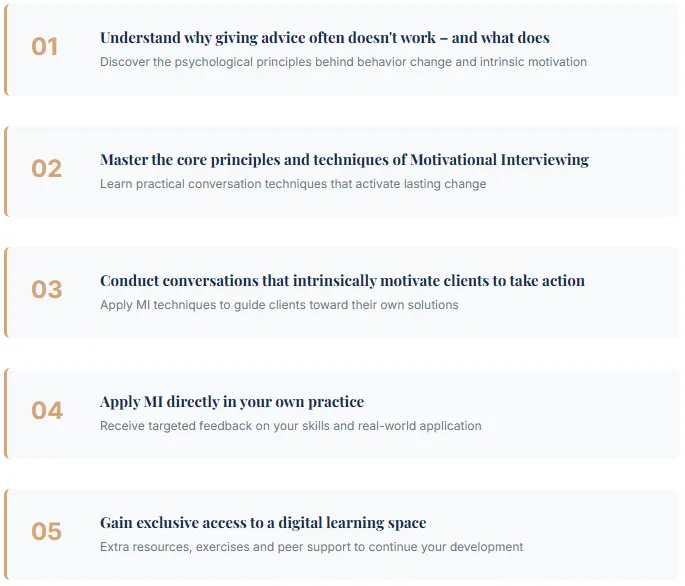This screenshot has width=685, height=586.
Task: Click the number 05 label
Action: pyautogui.click(x=46, y=532)
